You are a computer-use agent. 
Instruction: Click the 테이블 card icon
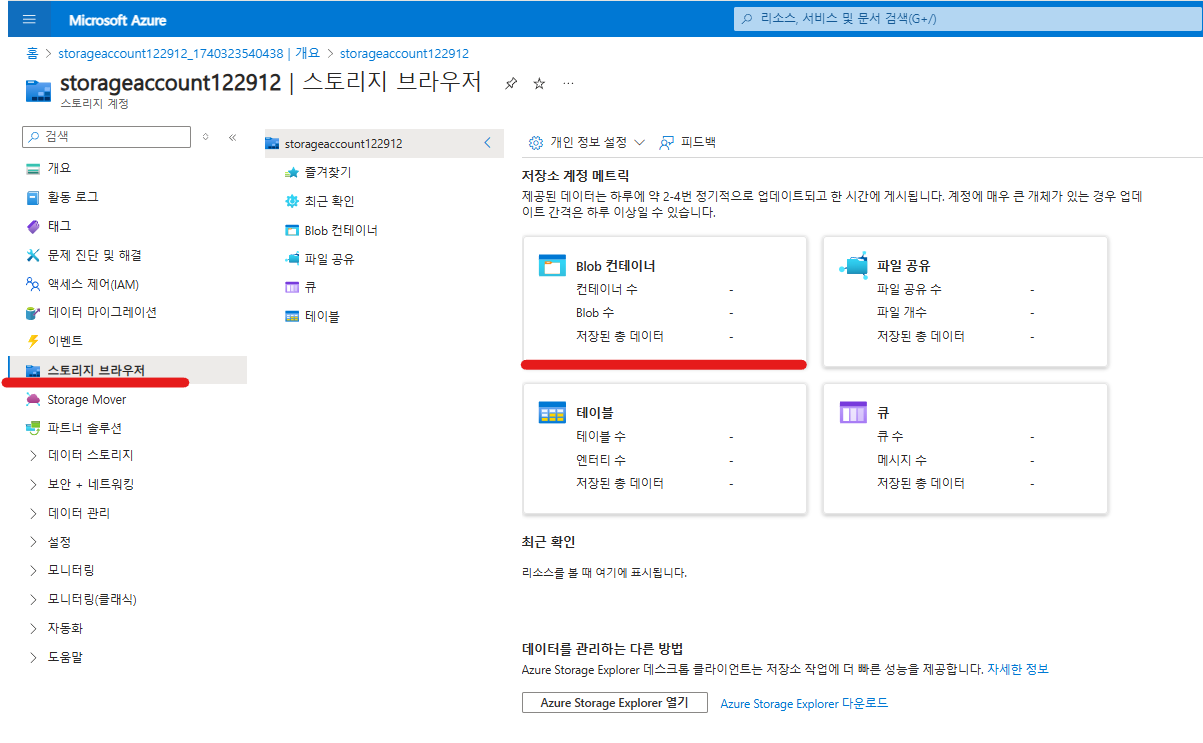[552, 412]
